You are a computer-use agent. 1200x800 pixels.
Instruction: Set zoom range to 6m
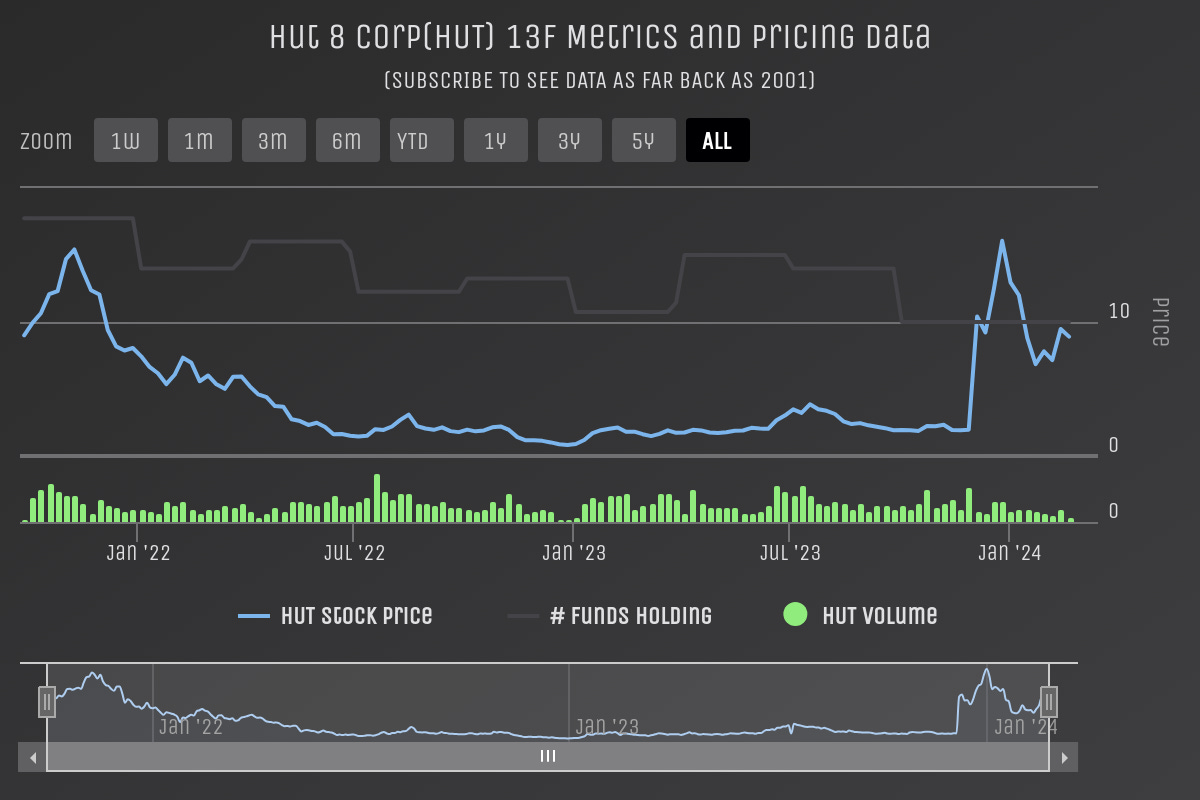[x=348, y=140]
